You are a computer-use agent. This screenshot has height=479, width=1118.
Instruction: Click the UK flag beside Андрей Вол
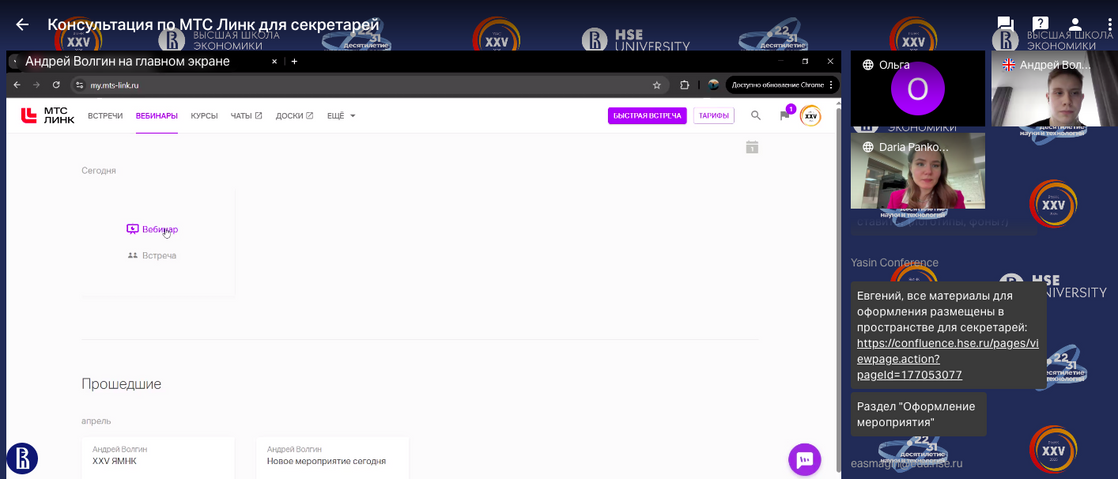pyautogui.click(x=1008, y=65)
